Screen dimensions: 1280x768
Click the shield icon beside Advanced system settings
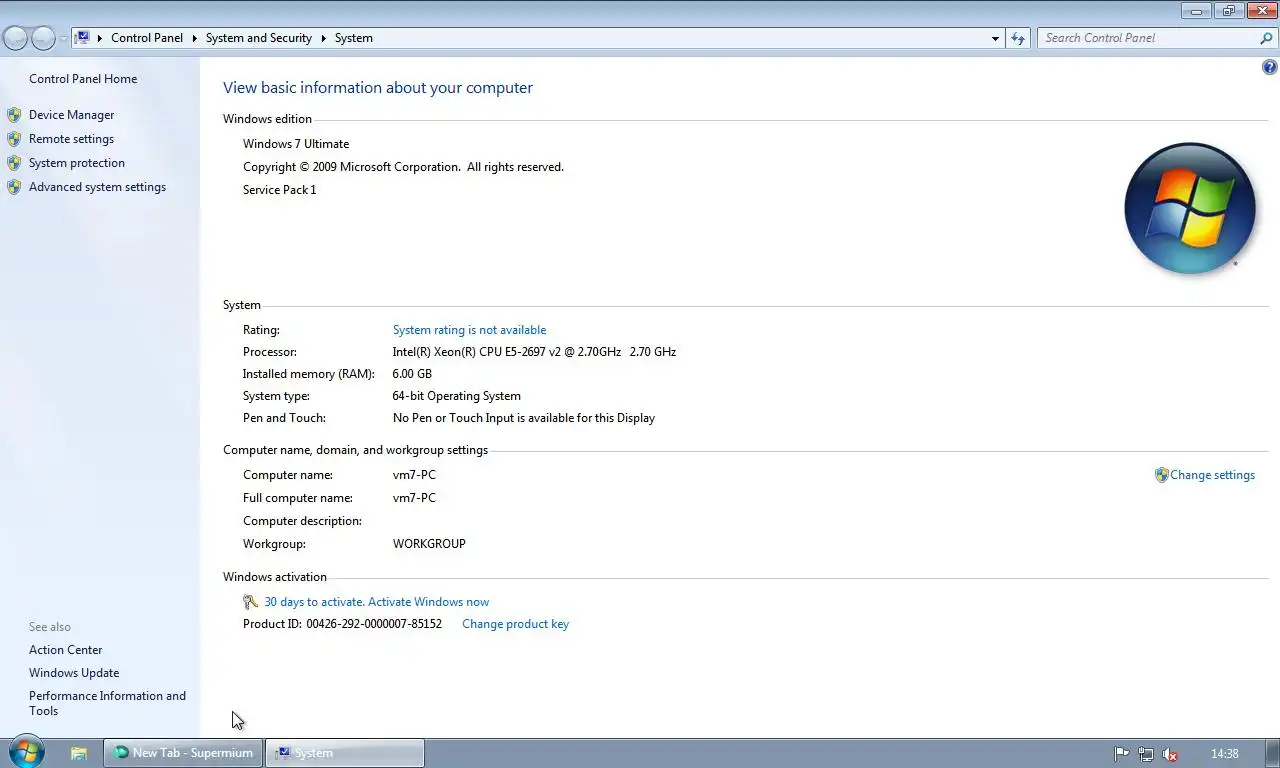(14, 187)
